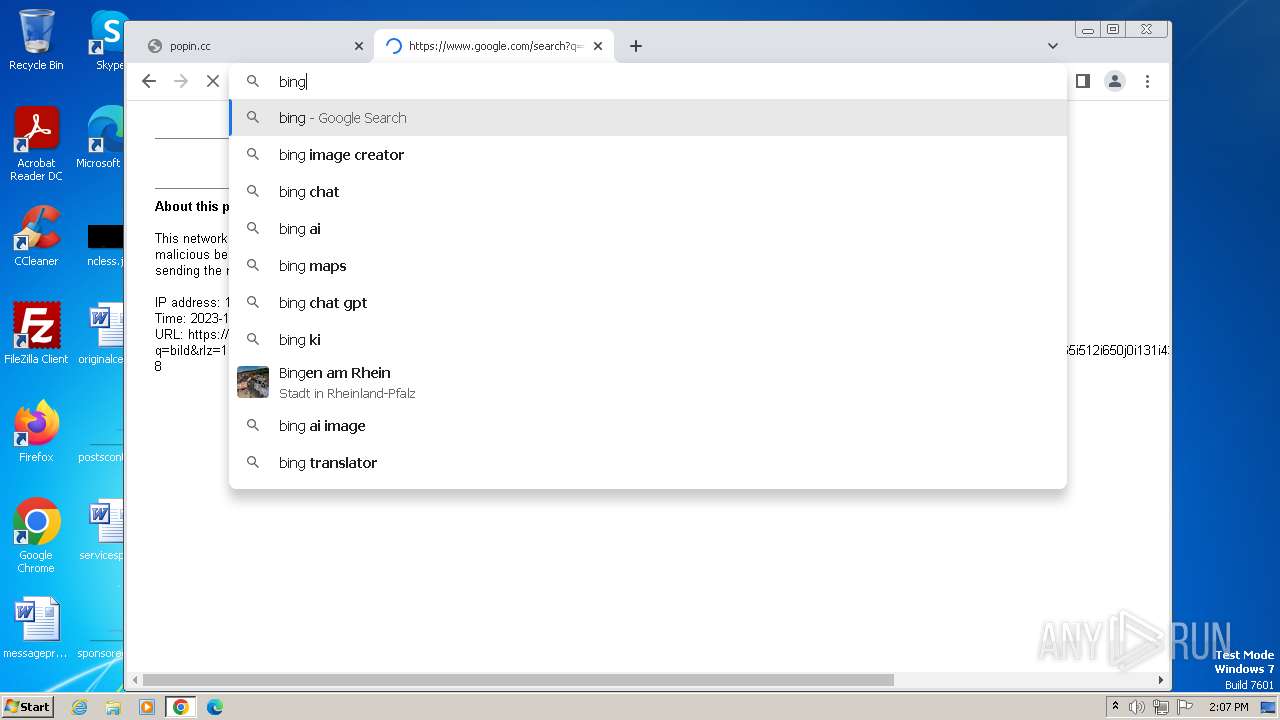Open a new tab with plus button
The height and width of the screenshot is (720, 1280).
pyautogui.click(x=636, y=46)
